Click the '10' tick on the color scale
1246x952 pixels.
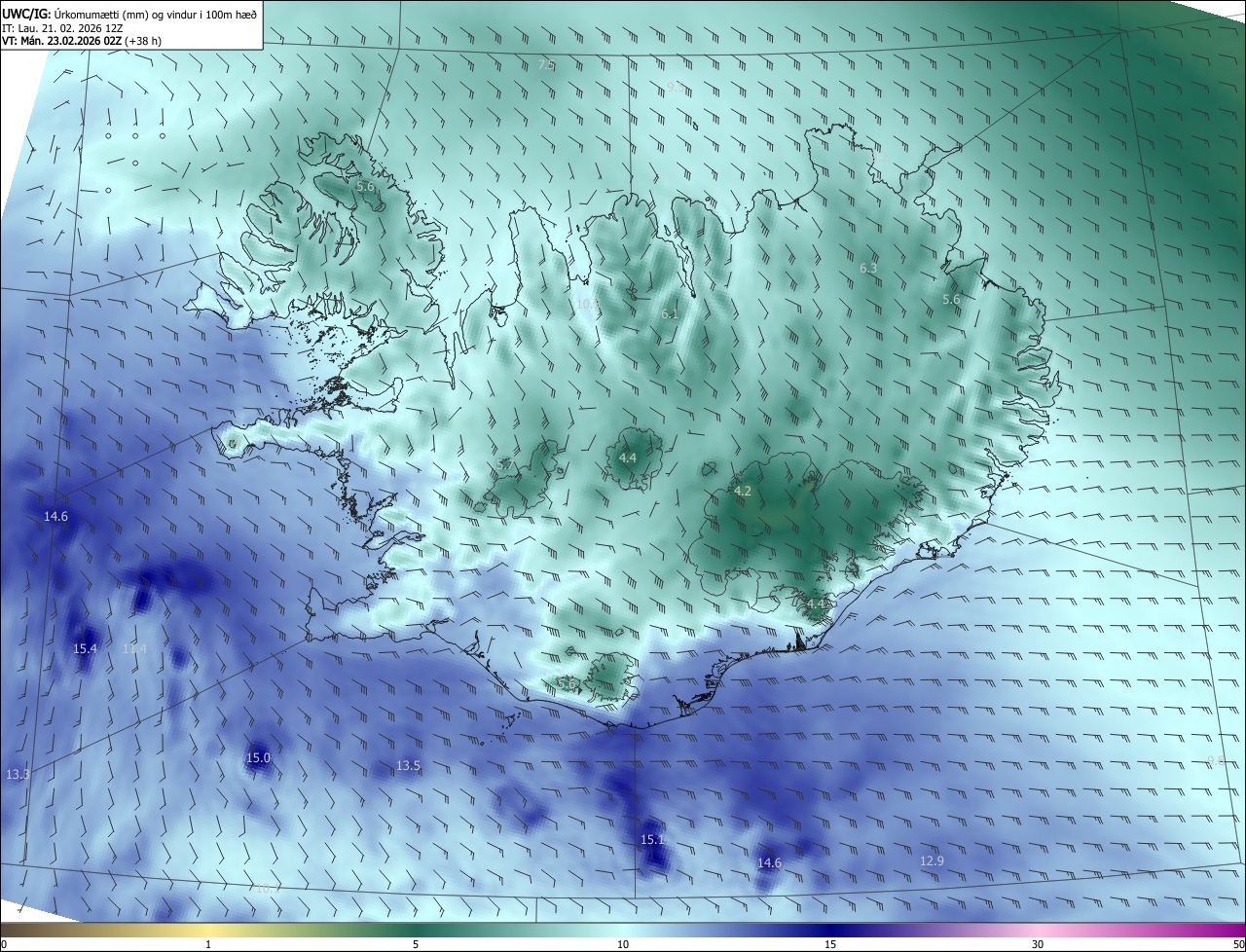point(623,945)
